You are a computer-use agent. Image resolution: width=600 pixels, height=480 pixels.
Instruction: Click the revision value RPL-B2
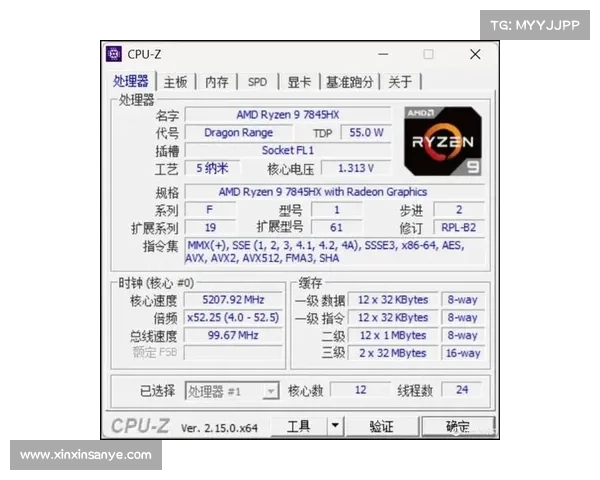click(459, 228)
